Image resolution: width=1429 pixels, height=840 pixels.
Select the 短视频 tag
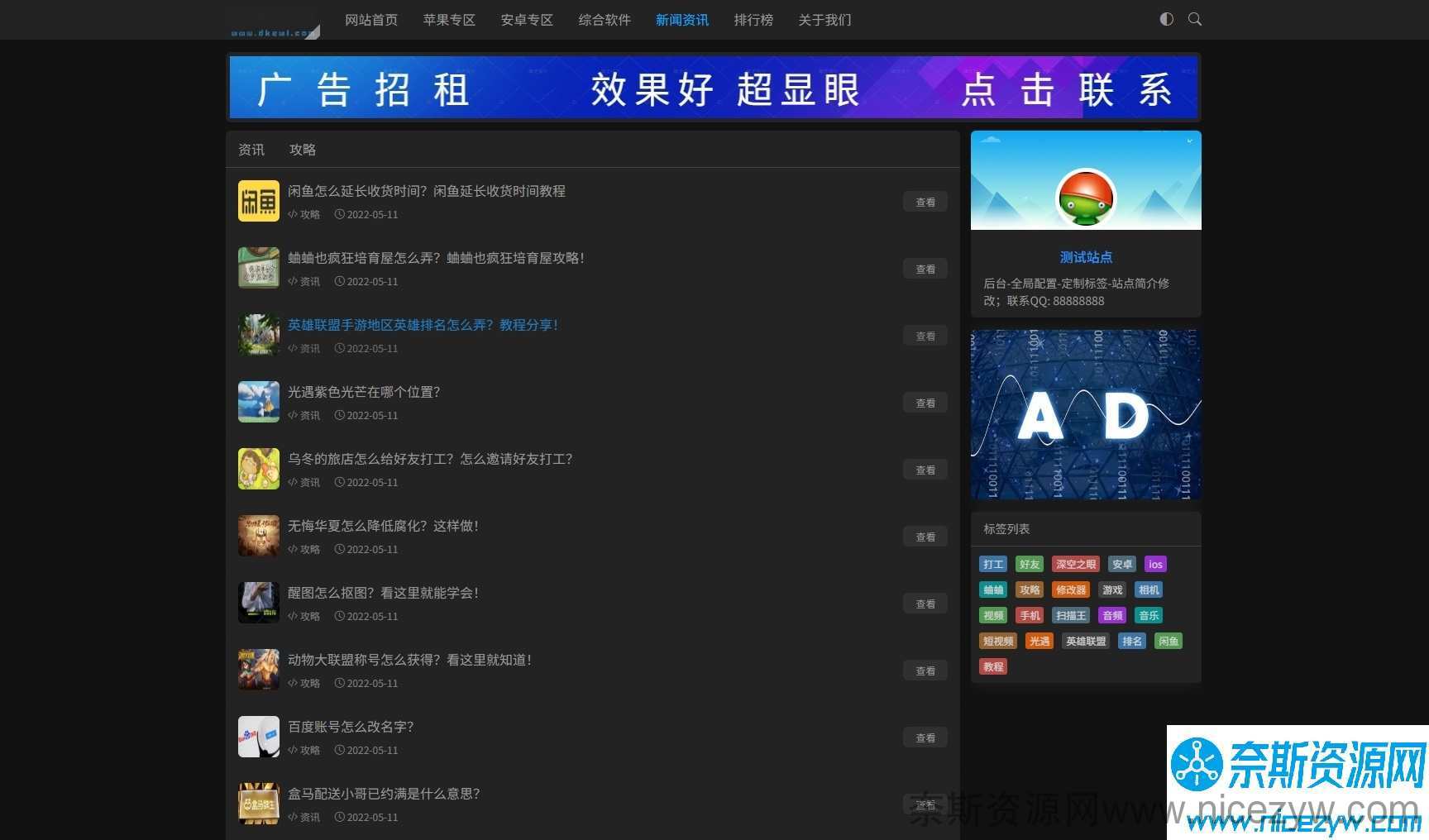pos(998,641)
